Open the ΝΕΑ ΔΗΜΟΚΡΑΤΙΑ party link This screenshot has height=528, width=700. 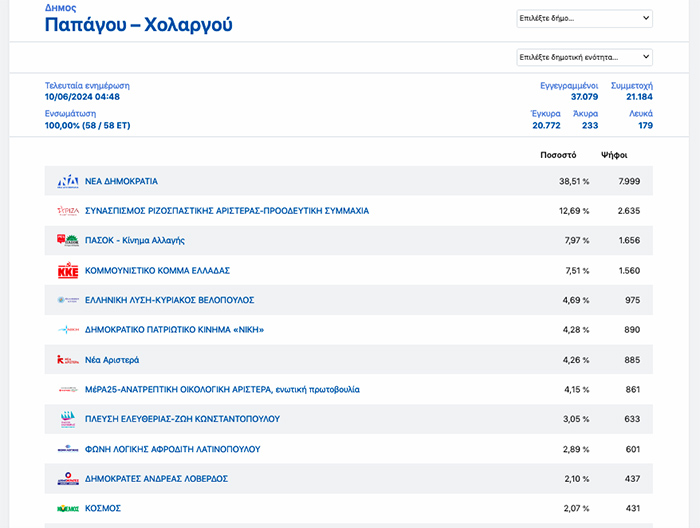click(121, 181)
